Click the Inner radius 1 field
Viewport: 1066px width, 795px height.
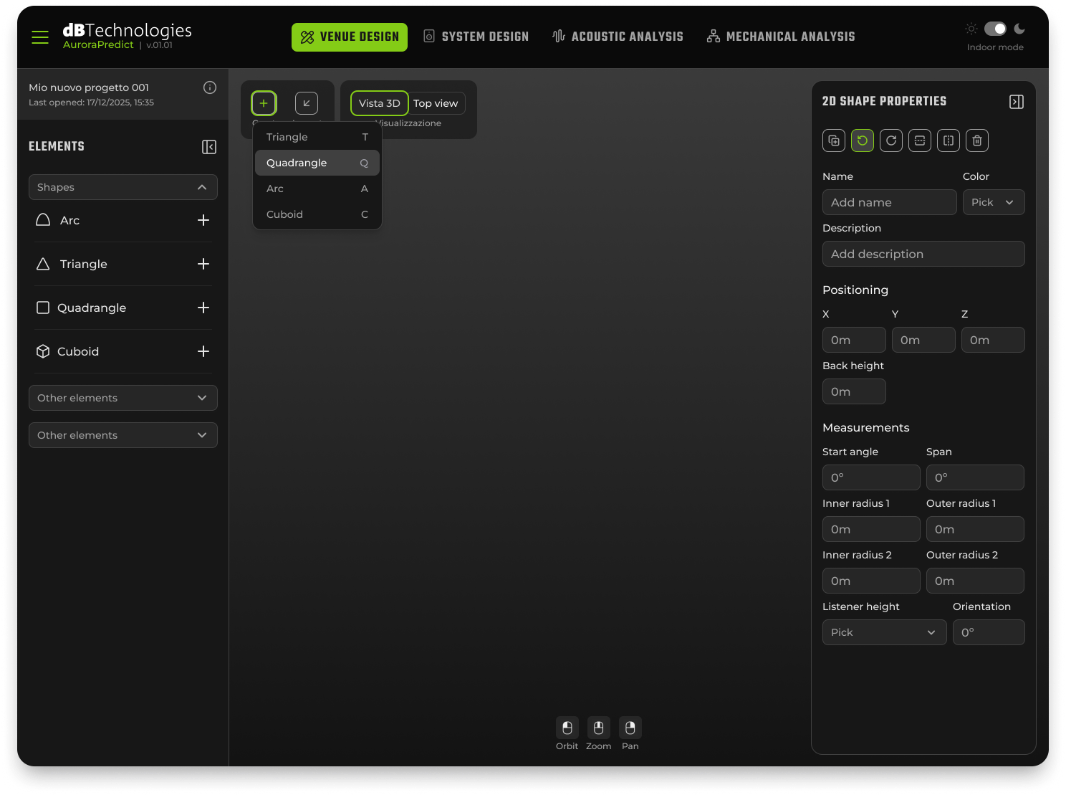coord(871,529)
